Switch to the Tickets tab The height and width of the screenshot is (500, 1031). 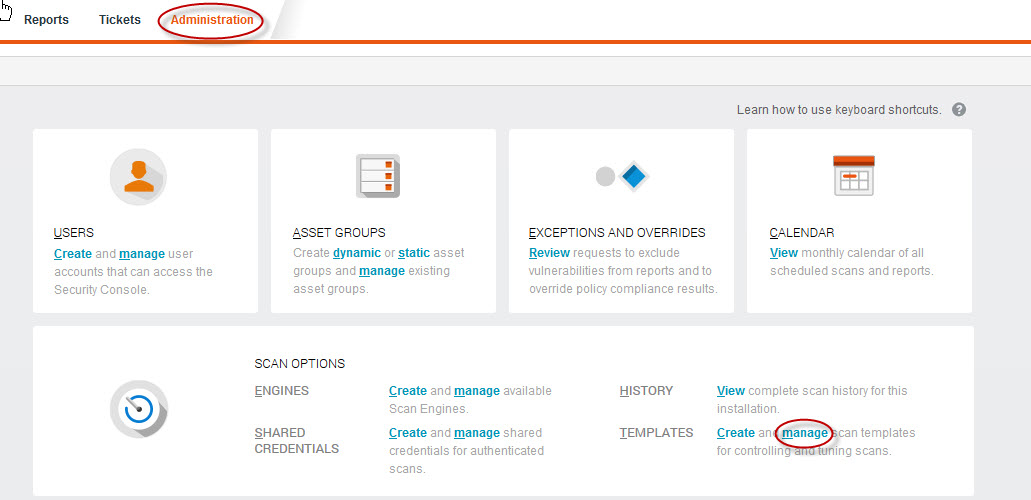coord(120,20)
